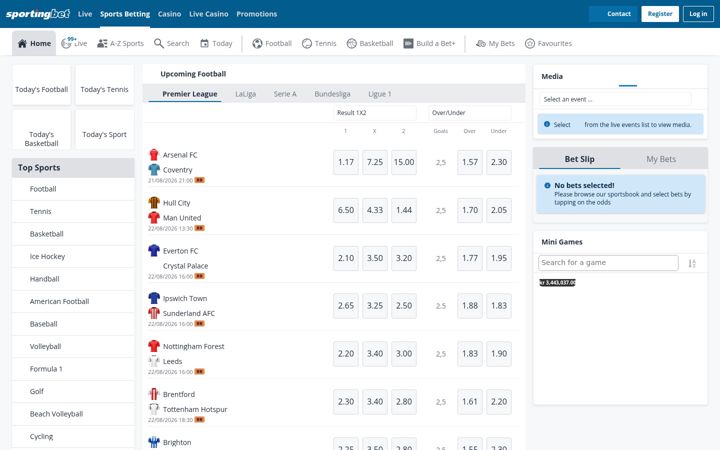Image resolution: width=720 pixels, height=450 pixels.
Task: Click Ipswich Town jersey icon
Action: [154, 298]
